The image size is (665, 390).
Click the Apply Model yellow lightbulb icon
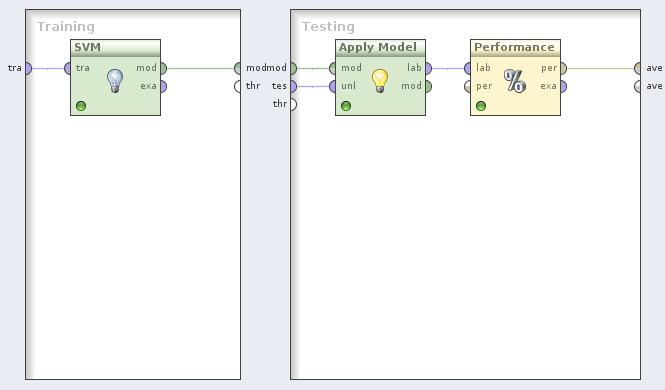click(x=380, y=81)
